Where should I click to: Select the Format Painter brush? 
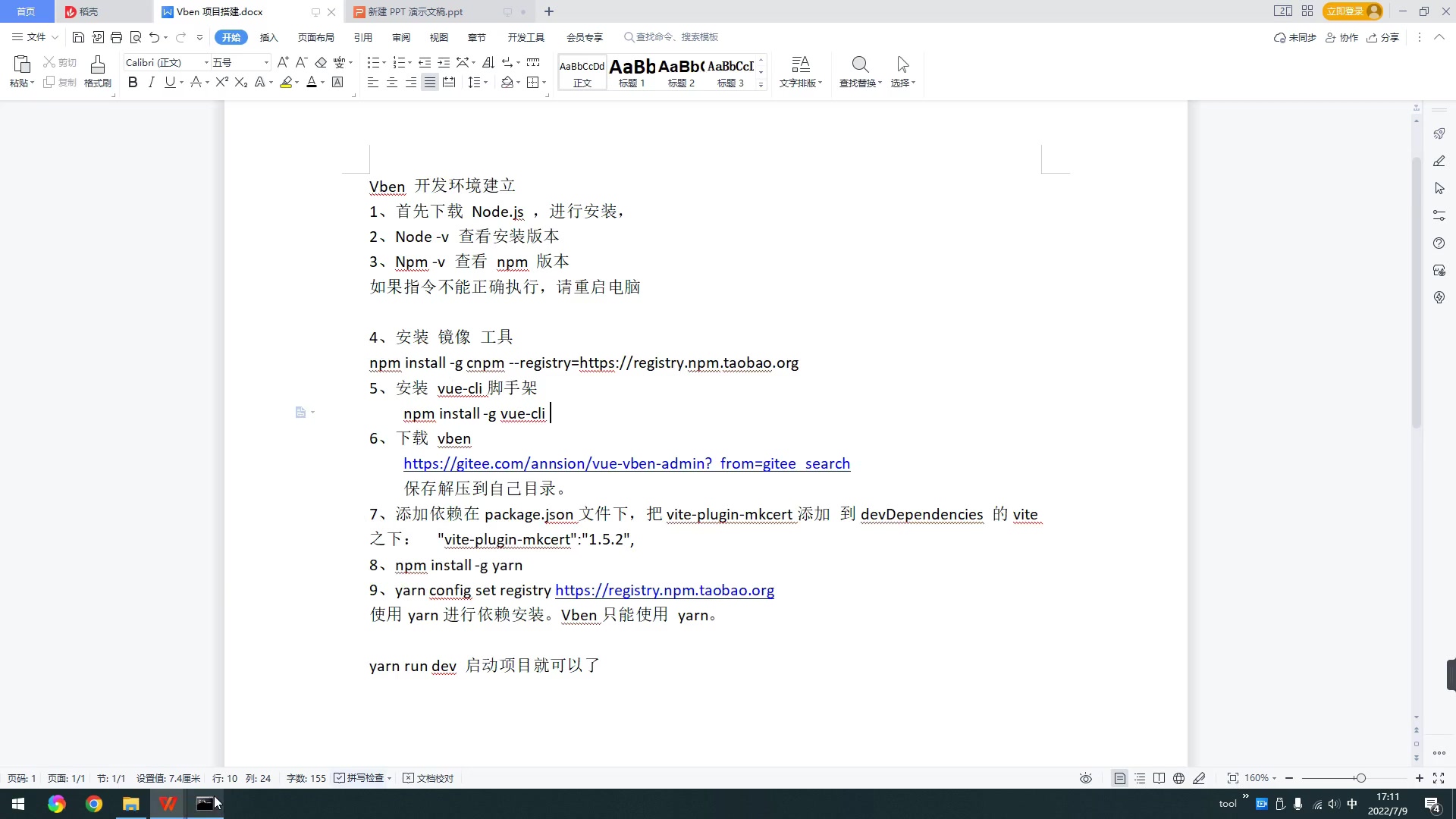(x=98, y=71)
